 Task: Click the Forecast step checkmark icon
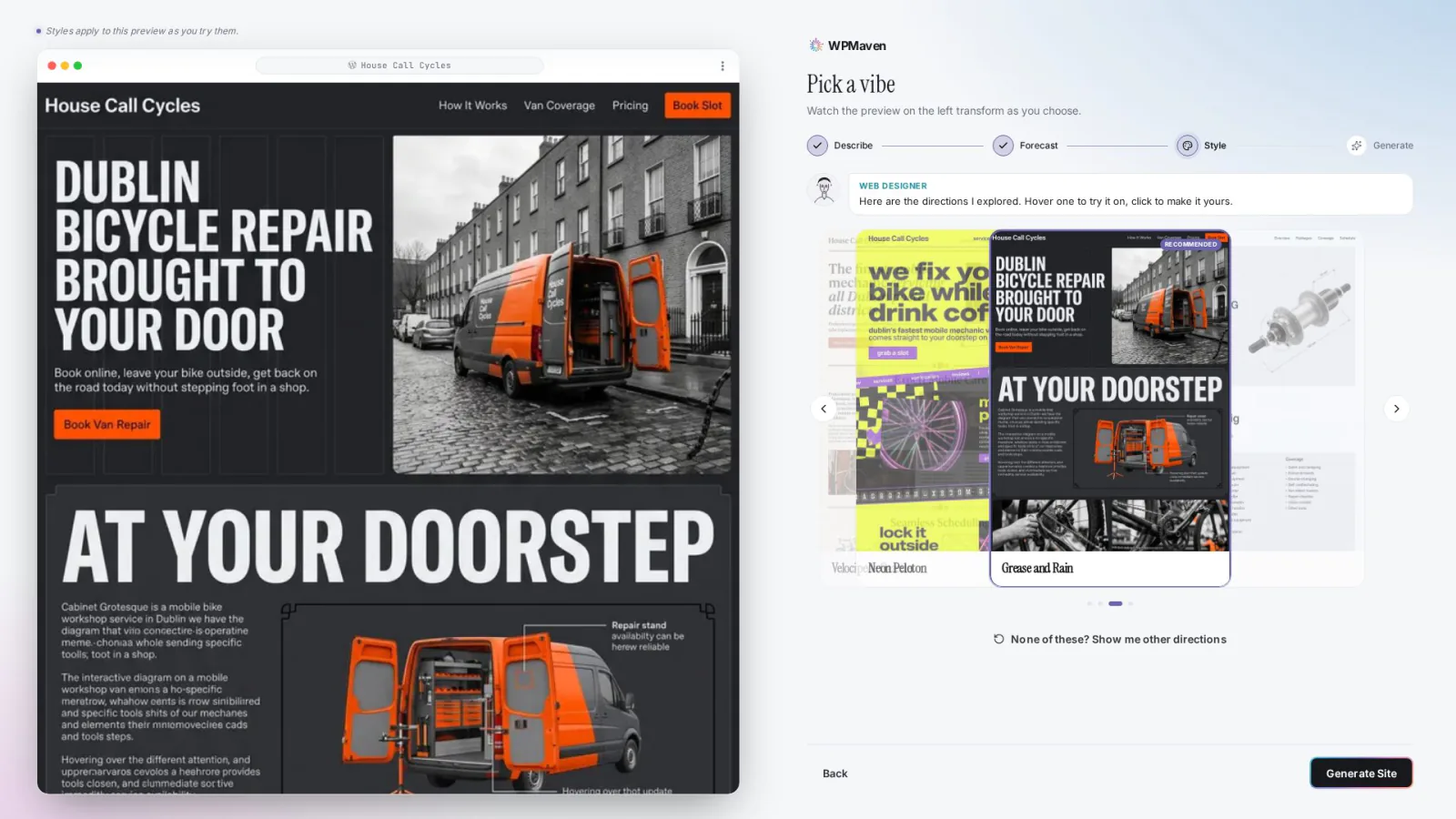coord(1003,146)
